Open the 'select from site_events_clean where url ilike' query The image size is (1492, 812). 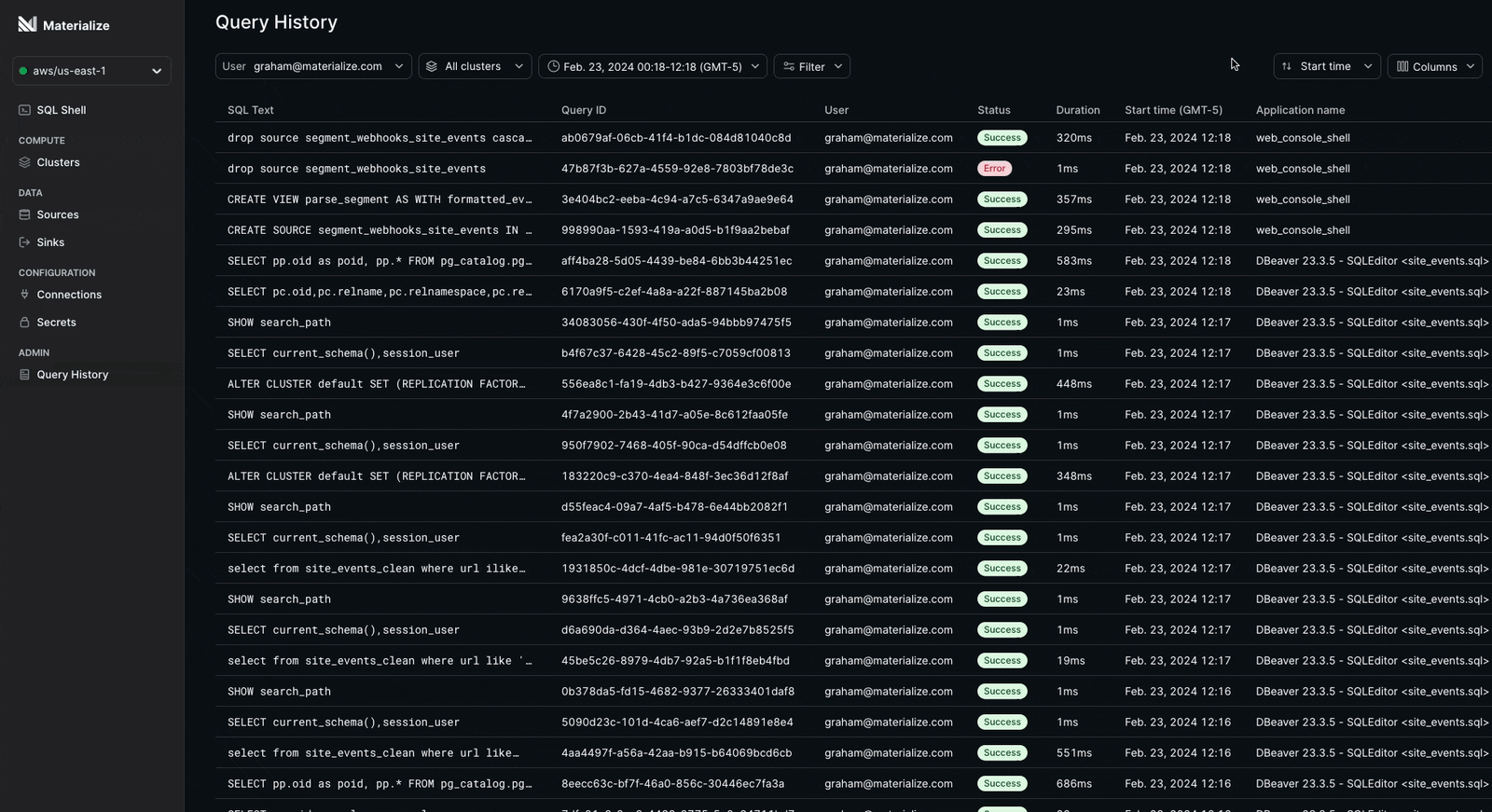377,569
